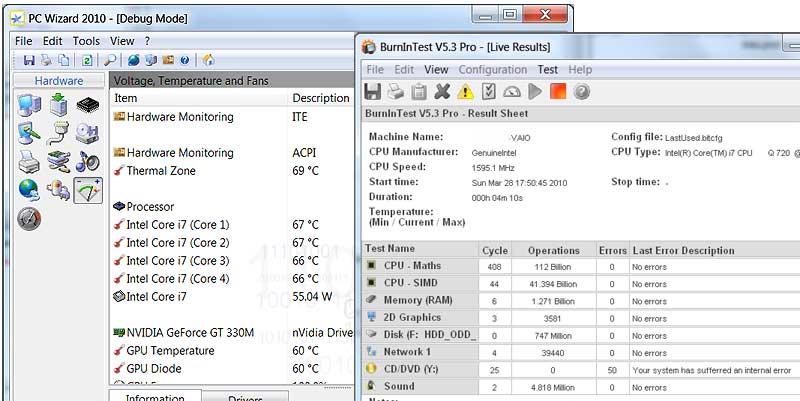800x401 pixels.
Task: Select the voltage and temperature gauge icon
Action: pos(88,190)
